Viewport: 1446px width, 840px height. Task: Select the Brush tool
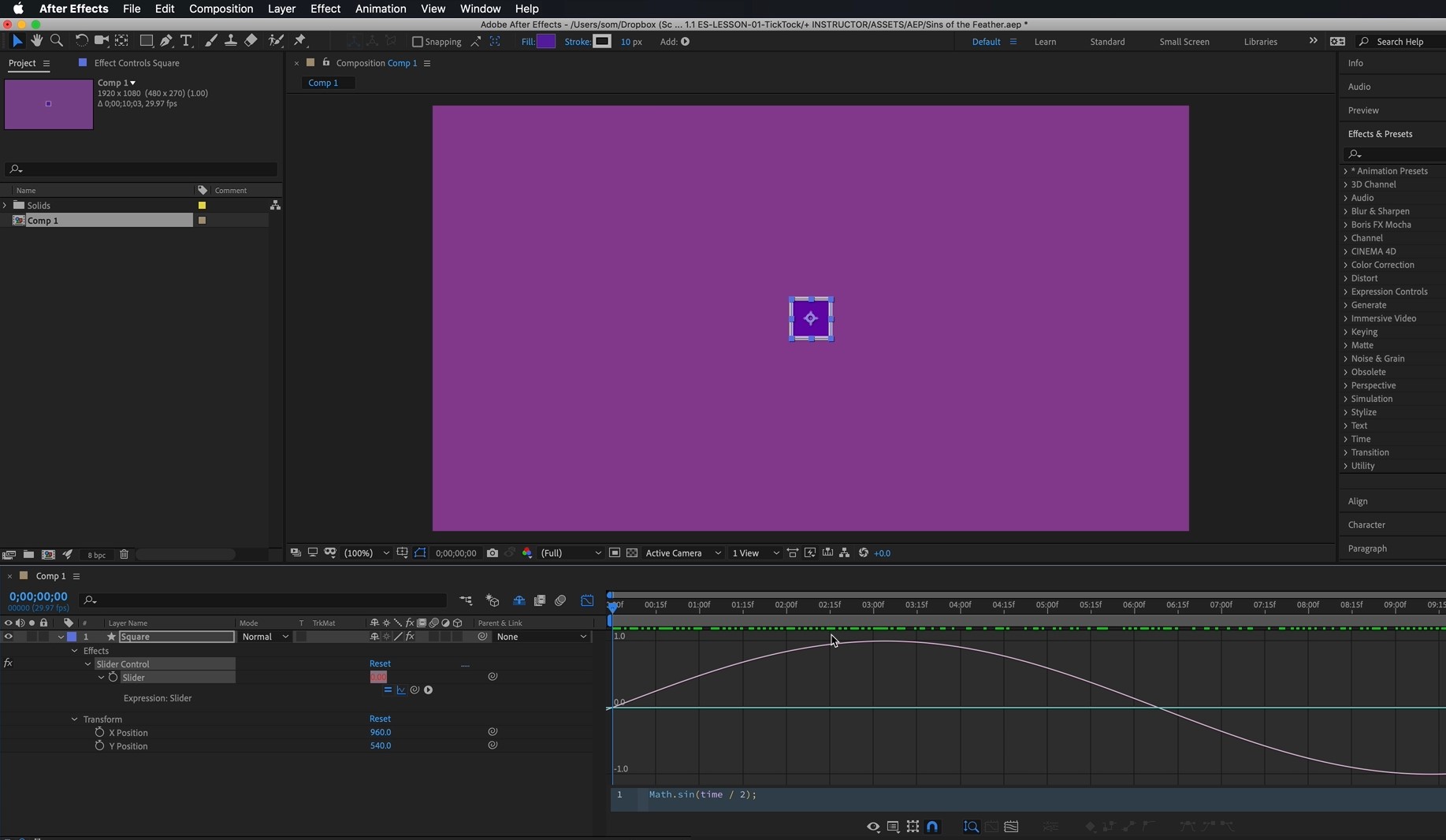coord(210,41)
